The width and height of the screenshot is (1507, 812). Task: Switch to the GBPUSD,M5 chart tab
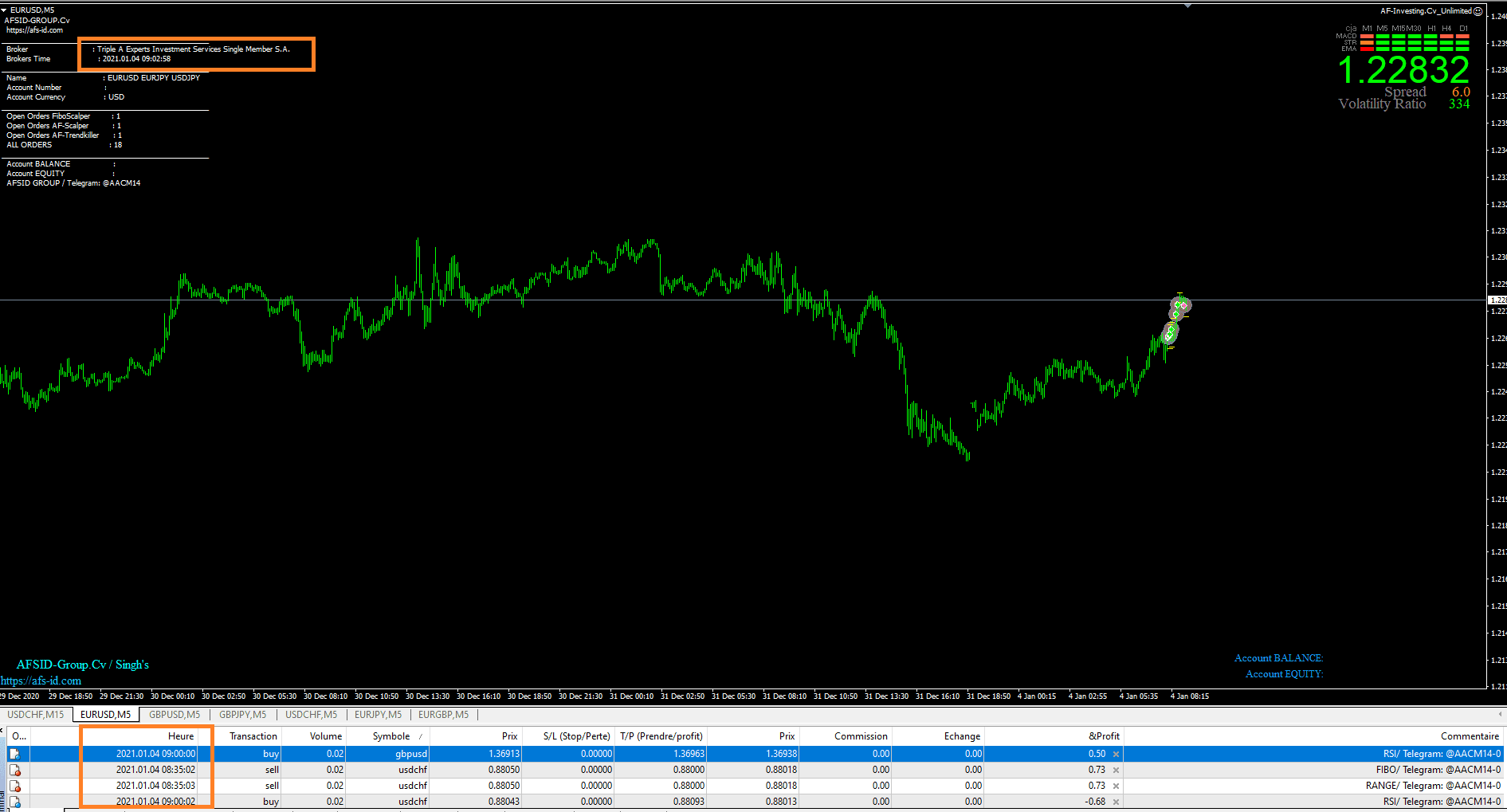pyautogui.click(x=175, y=715)
